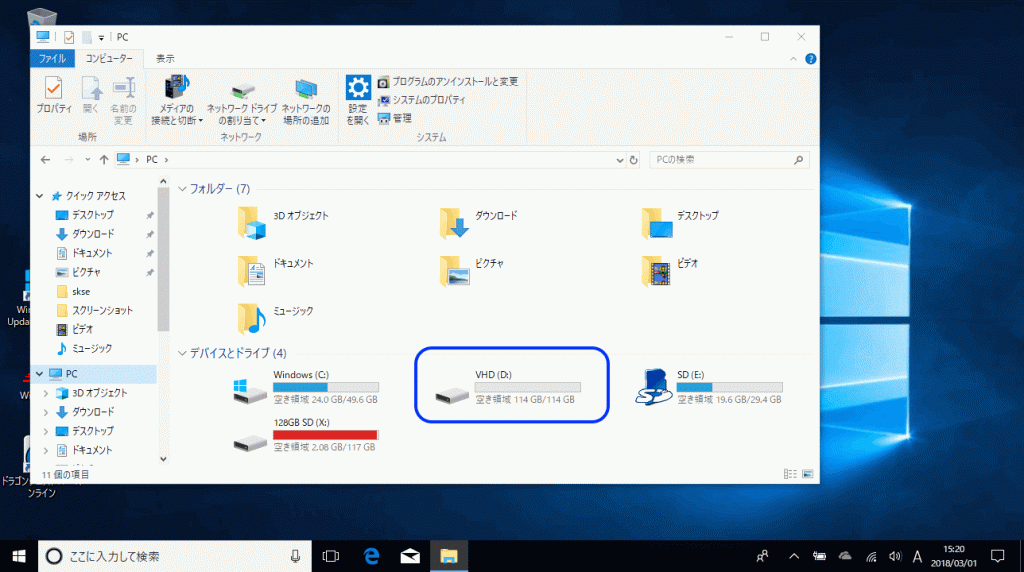Go back with the back arrow

(x=45, y=159)
